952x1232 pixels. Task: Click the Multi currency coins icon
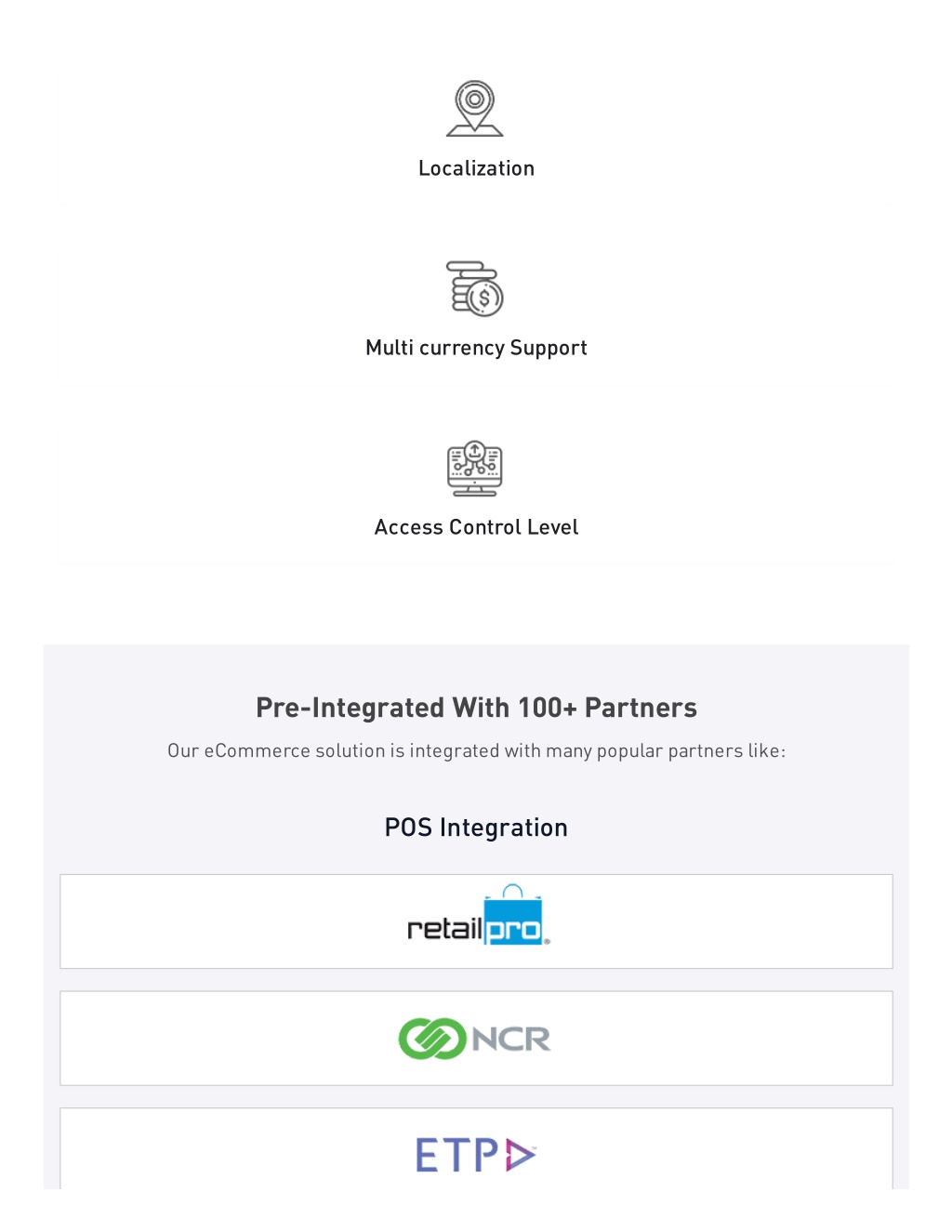[x=475, y=288]
